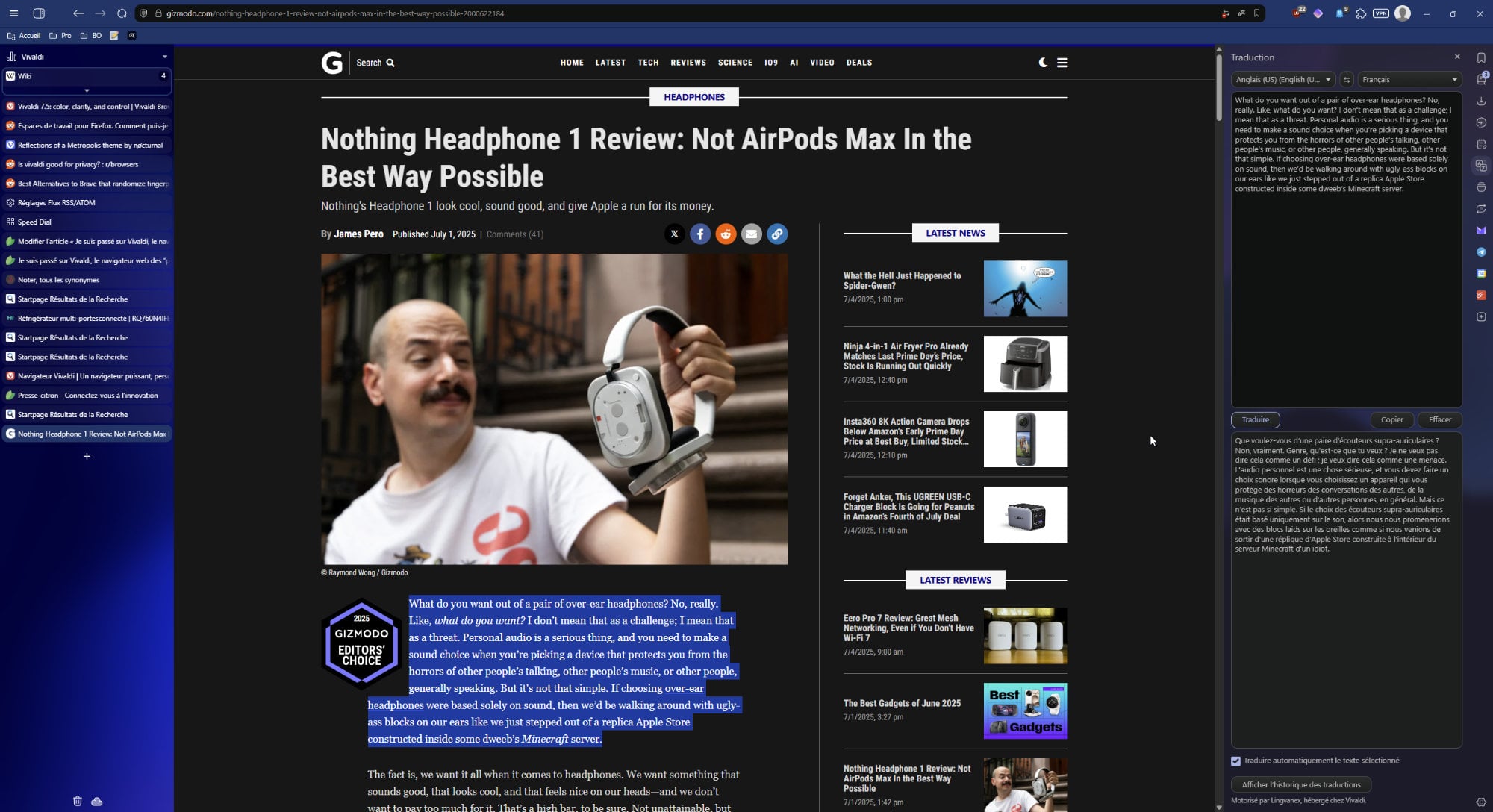Go to Gizmodo DEALS section
This screenshot has height=812, width=1493.
(859, 63)
